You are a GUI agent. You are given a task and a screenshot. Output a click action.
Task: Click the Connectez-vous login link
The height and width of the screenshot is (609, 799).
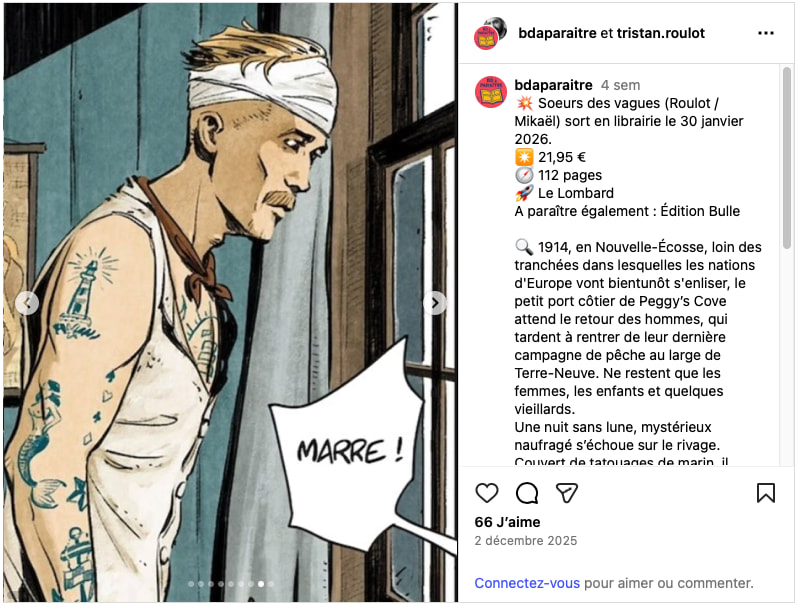pos(527,583)
